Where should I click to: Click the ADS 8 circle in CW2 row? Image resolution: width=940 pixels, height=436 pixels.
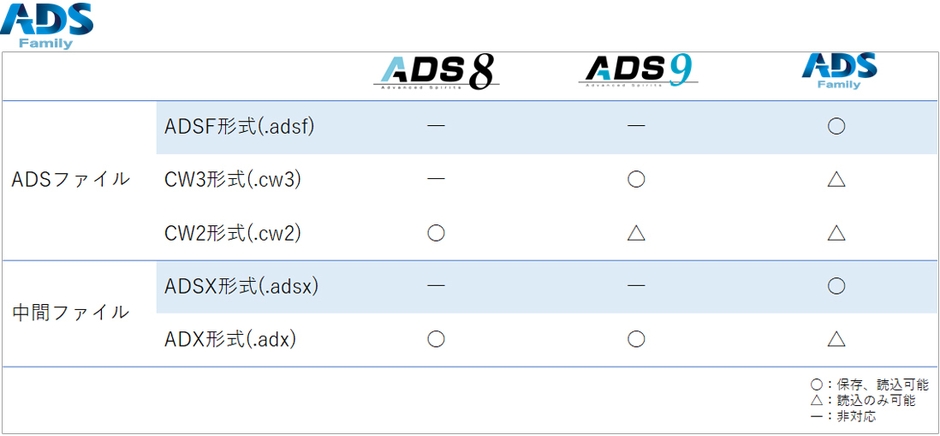435,233
